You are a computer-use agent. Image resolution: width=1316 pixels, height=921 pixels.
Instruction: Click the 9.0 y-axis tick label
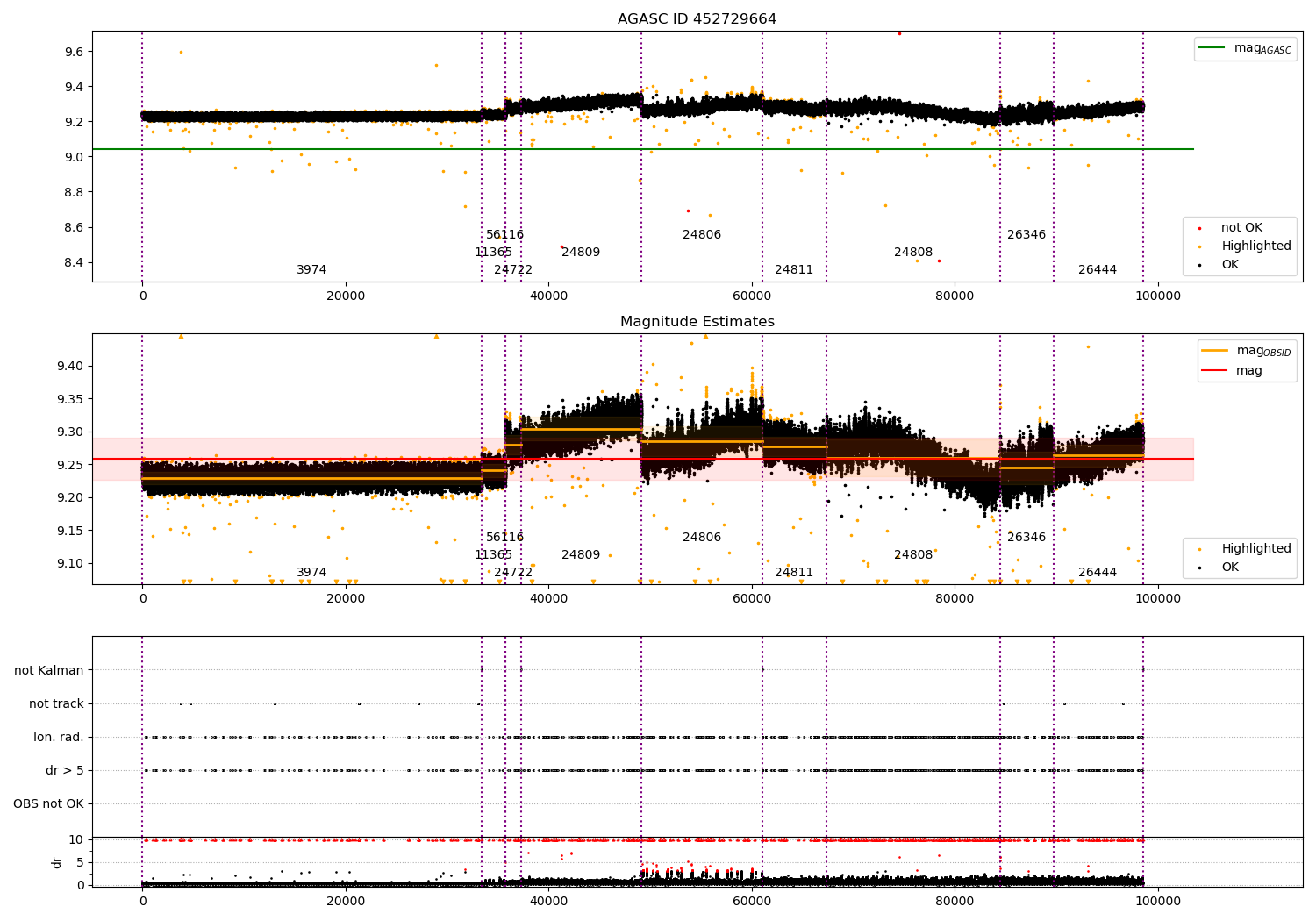[75, 157]
